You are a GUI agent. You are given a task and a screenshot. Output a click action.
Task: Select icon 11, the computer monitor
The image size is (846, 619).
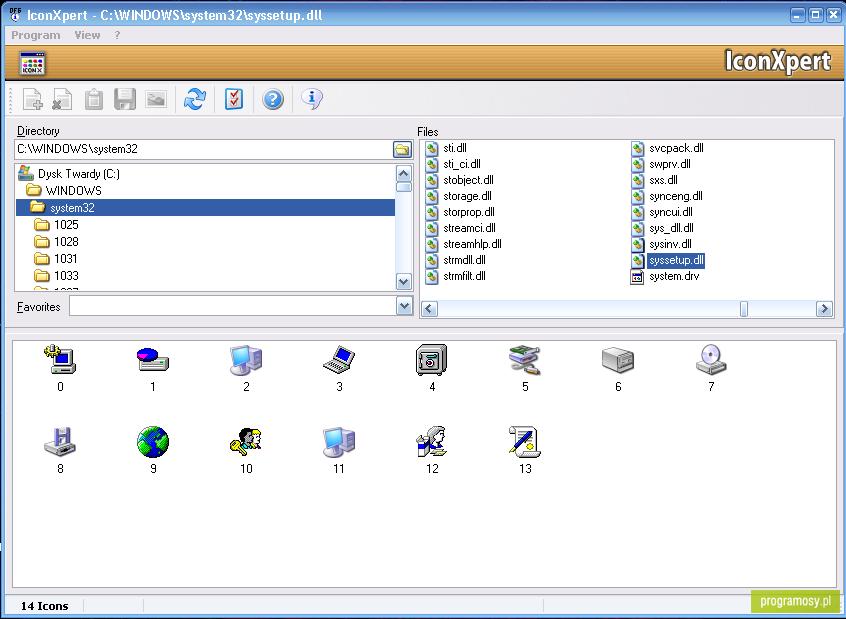(339, 442)
